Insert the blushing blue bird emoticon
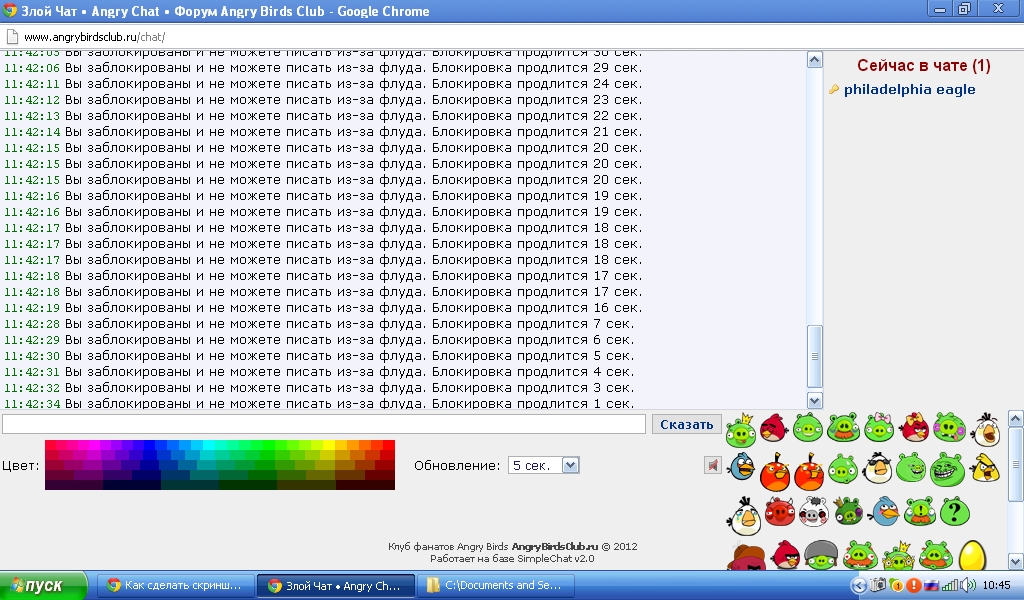1024x600 pixels. tap(884, 511)
